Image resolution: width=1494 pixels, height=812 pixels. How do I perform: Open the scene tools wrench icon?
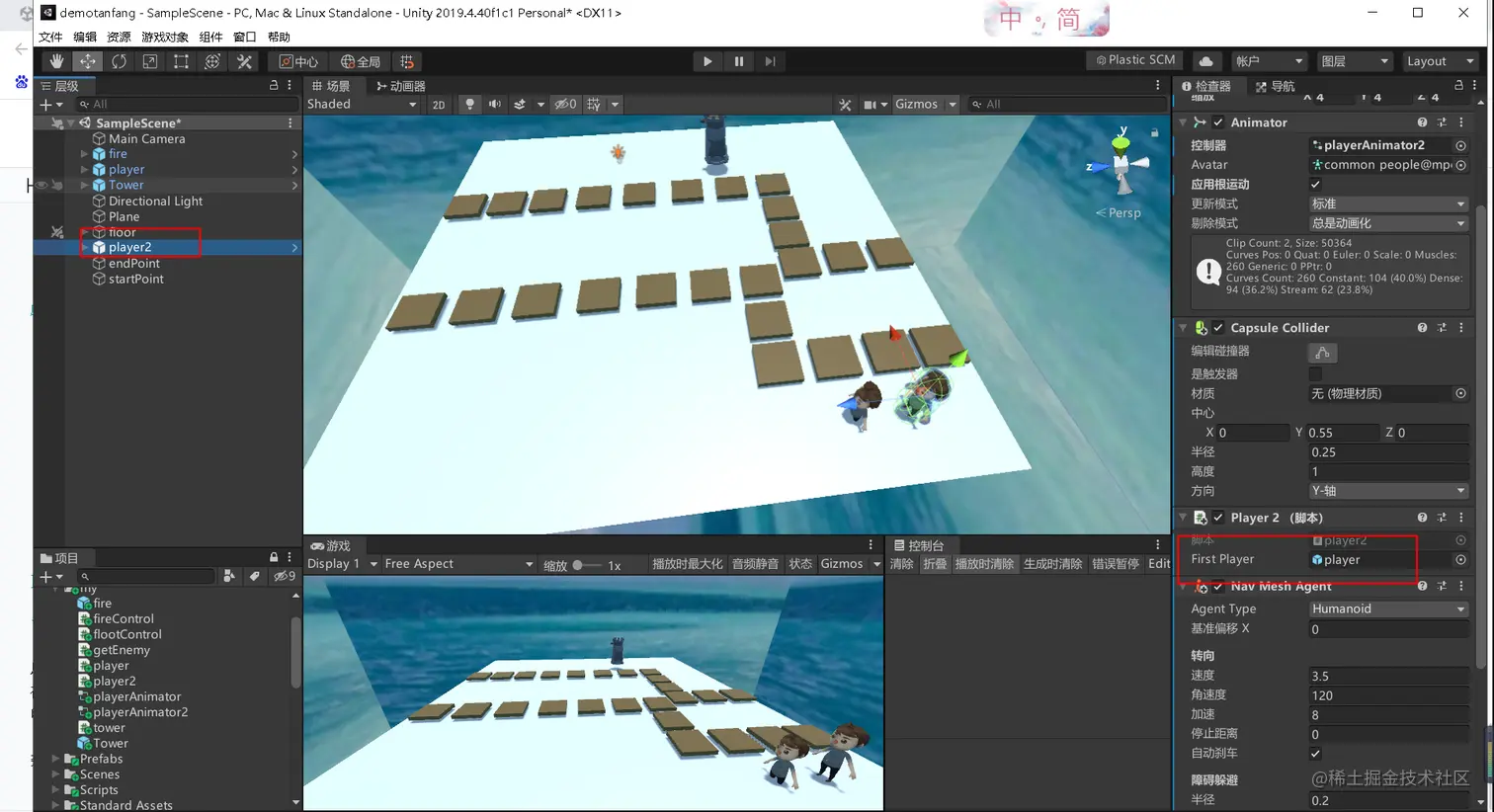point(845,104)
